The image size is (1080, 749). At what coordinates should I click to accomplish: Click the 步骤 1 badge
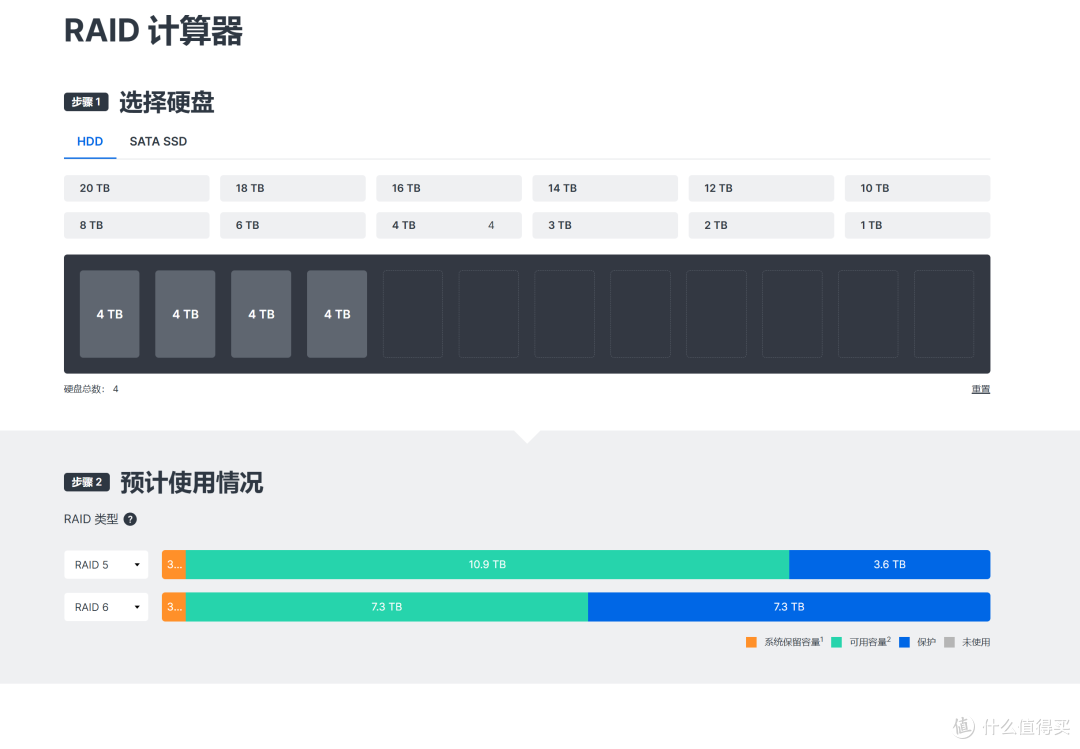(x=86, y=102)
